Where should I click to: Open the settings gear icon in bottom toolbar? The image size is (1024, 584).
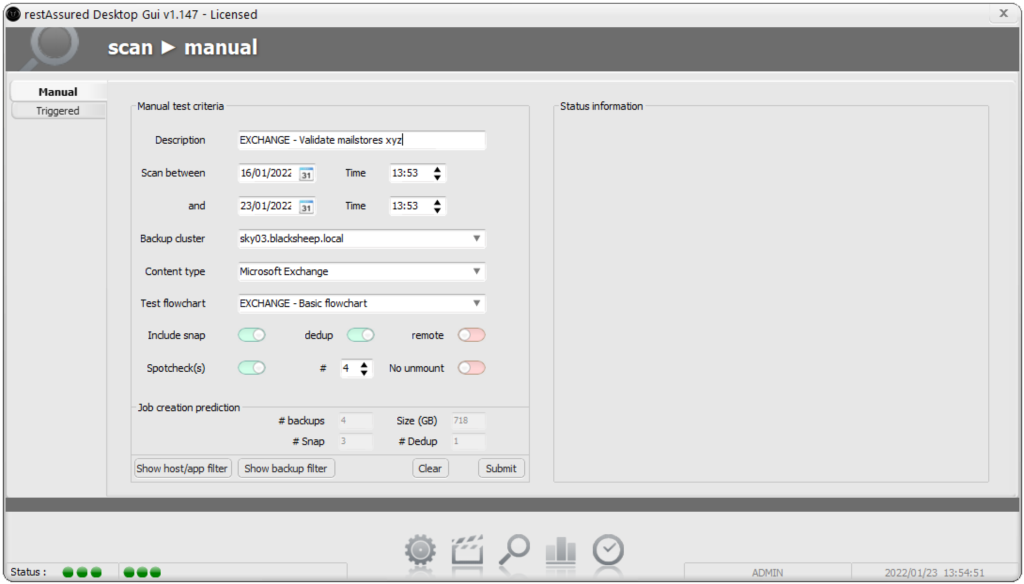421,549
